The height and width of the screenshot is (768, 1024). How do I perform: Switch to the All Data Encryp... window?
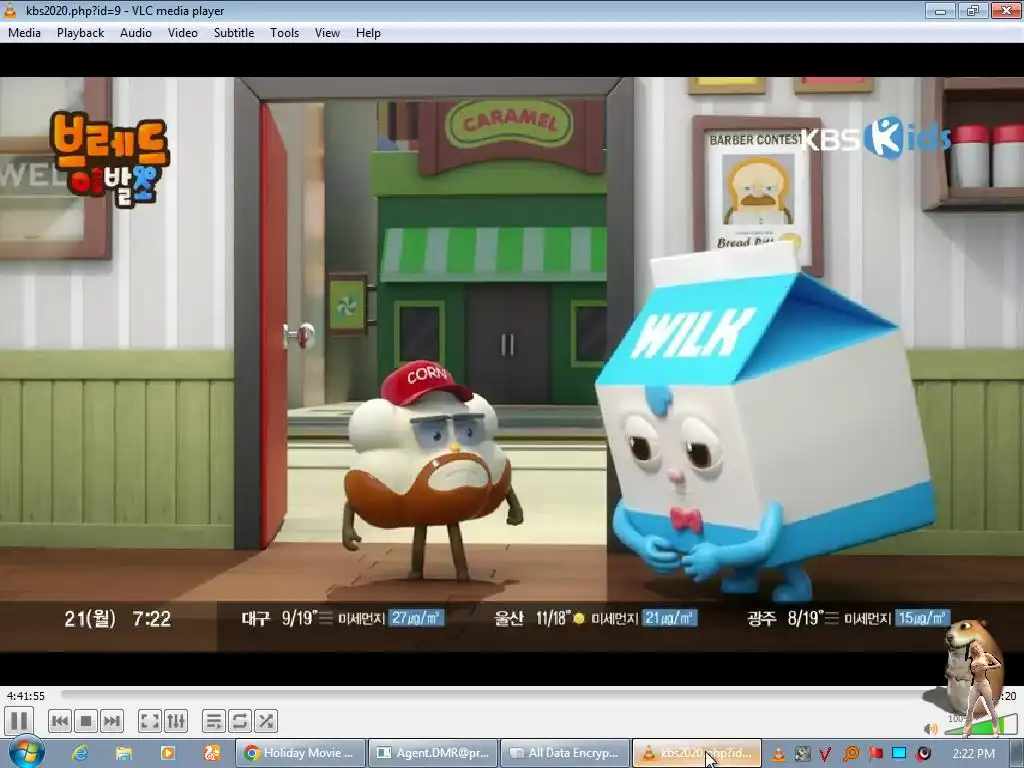566,753
